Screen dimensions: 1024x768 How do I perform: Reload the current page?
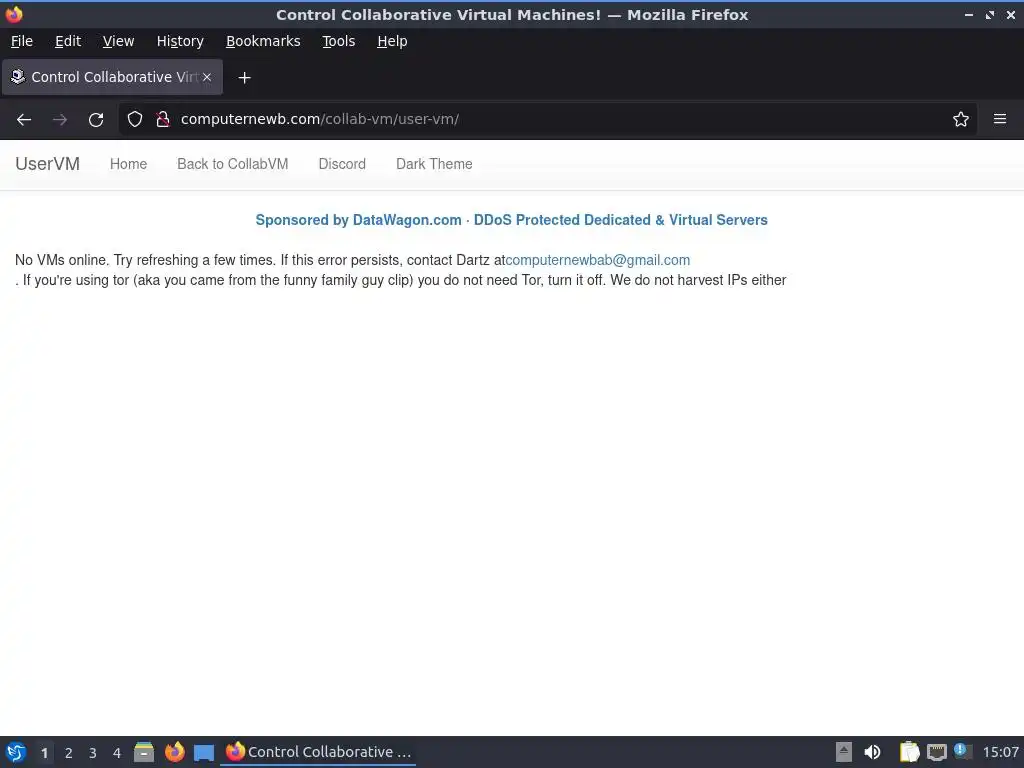tap(96, 120)
